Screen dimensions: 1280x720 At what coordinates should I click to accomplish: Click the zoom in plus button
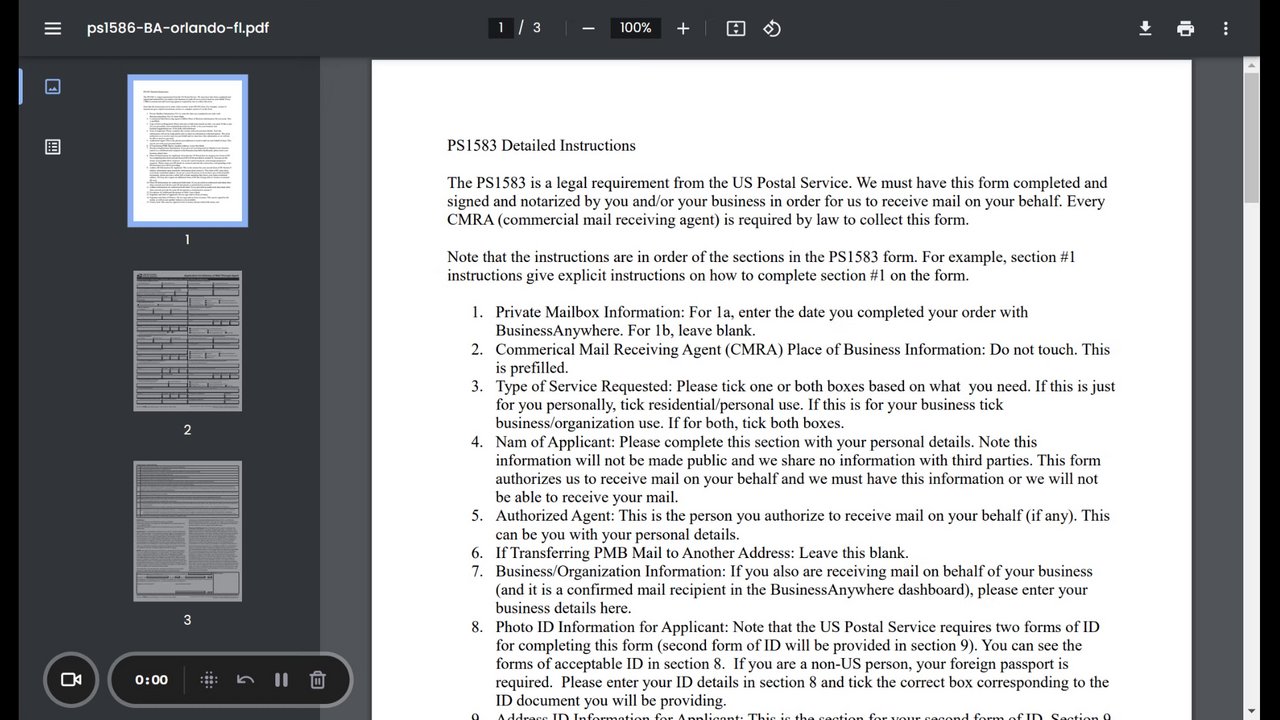[x=683, y=28]
